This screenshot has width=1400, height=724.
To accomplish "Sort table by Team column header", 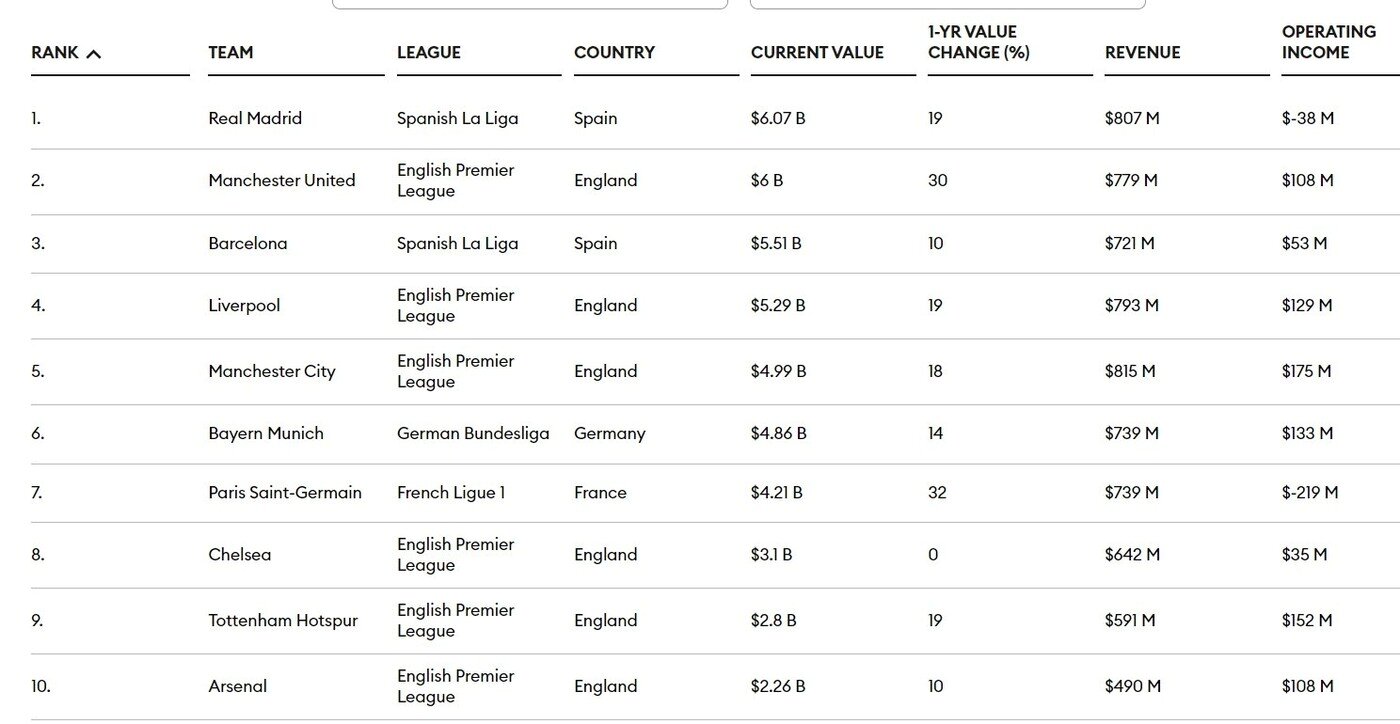I will 231,53.
